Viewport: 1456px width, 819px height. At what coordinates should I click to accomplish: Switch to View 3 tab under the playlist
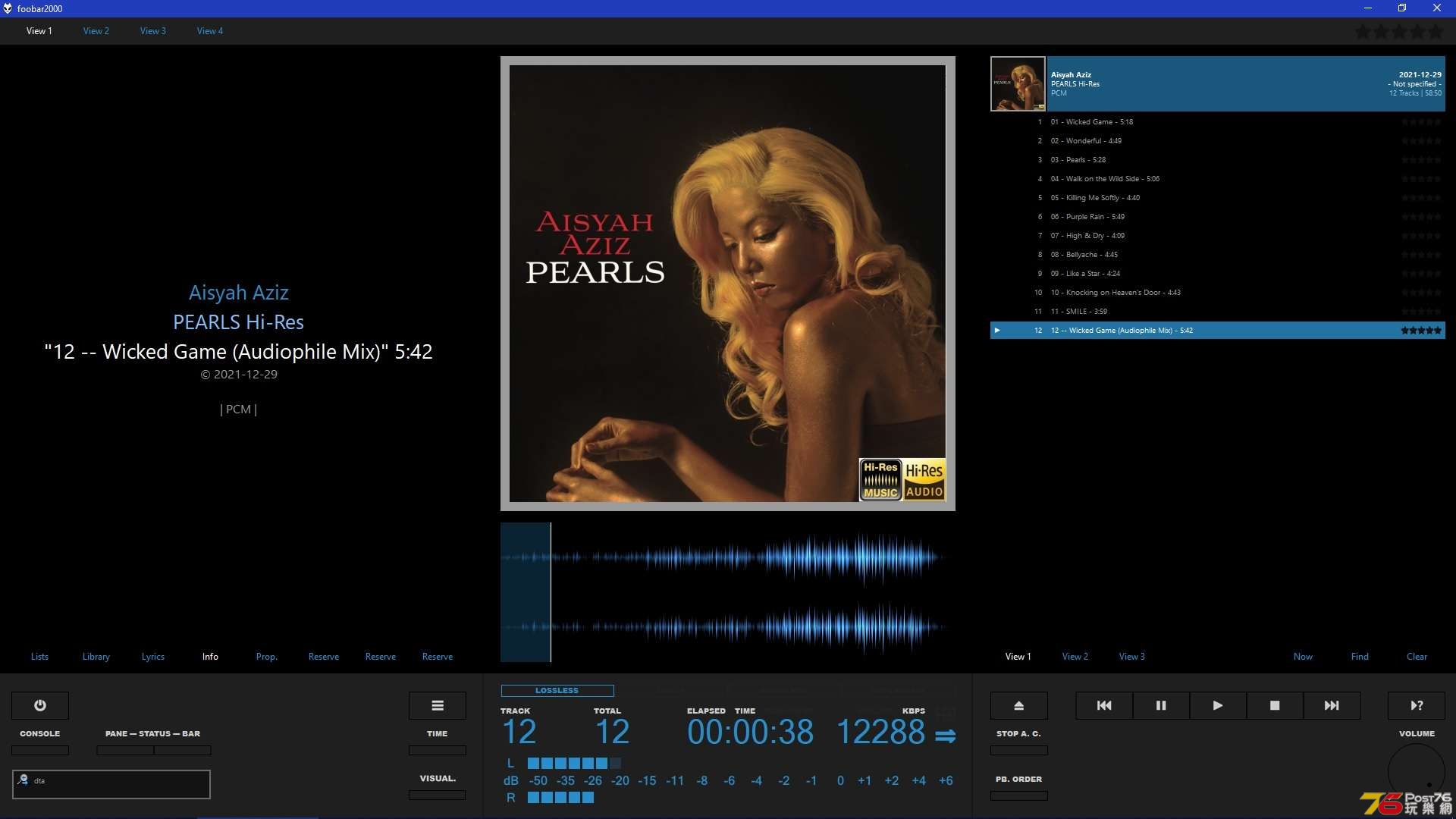click(1132, 657)
